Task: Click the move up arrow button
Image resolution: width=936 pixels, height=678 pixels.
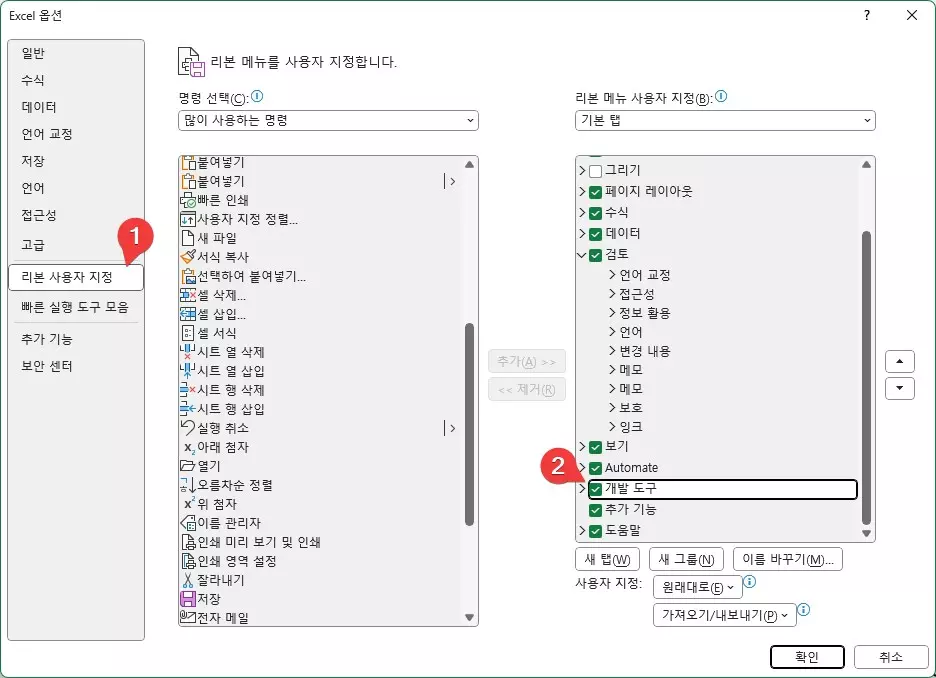Action: click(900, 362)
